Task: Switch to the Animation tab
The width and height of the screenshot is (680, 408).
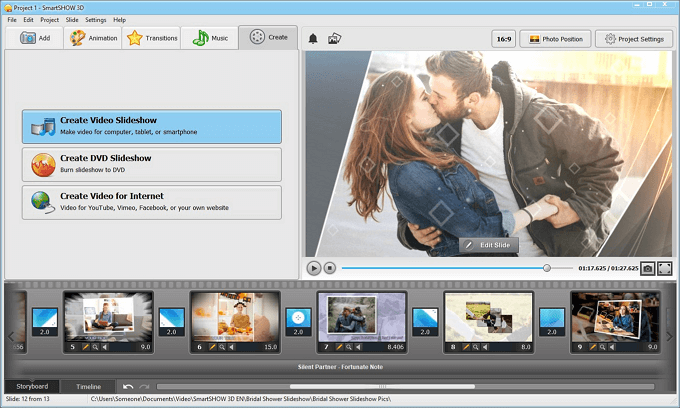Action: click(93, 38)
